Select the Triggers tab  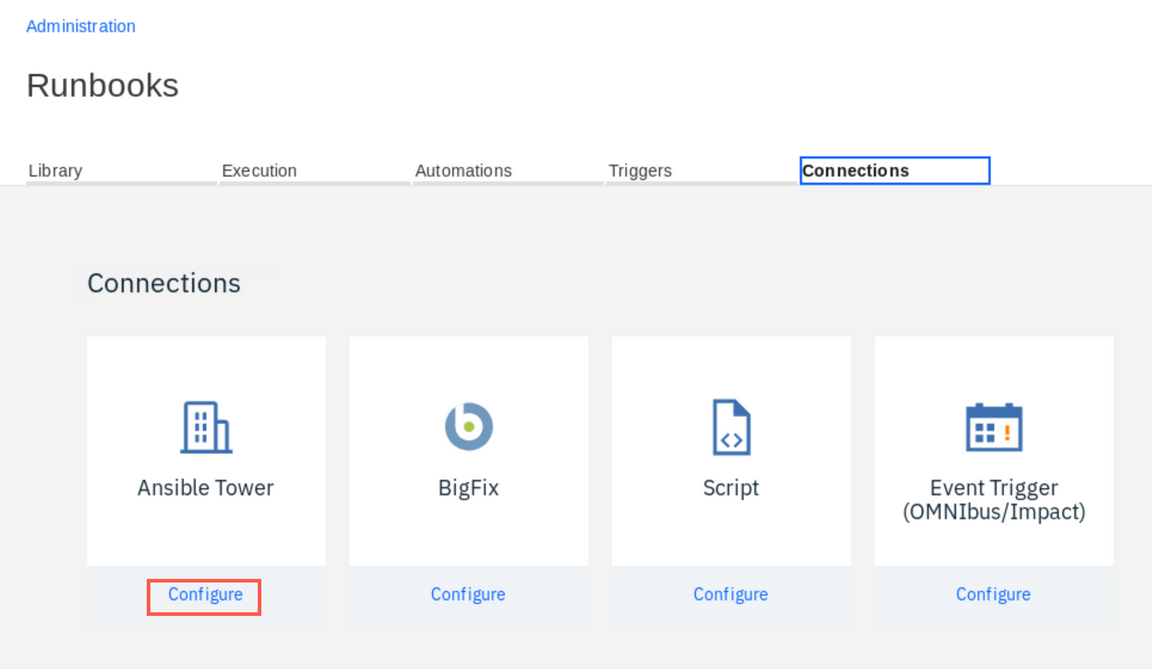click(x=701, y=170)
